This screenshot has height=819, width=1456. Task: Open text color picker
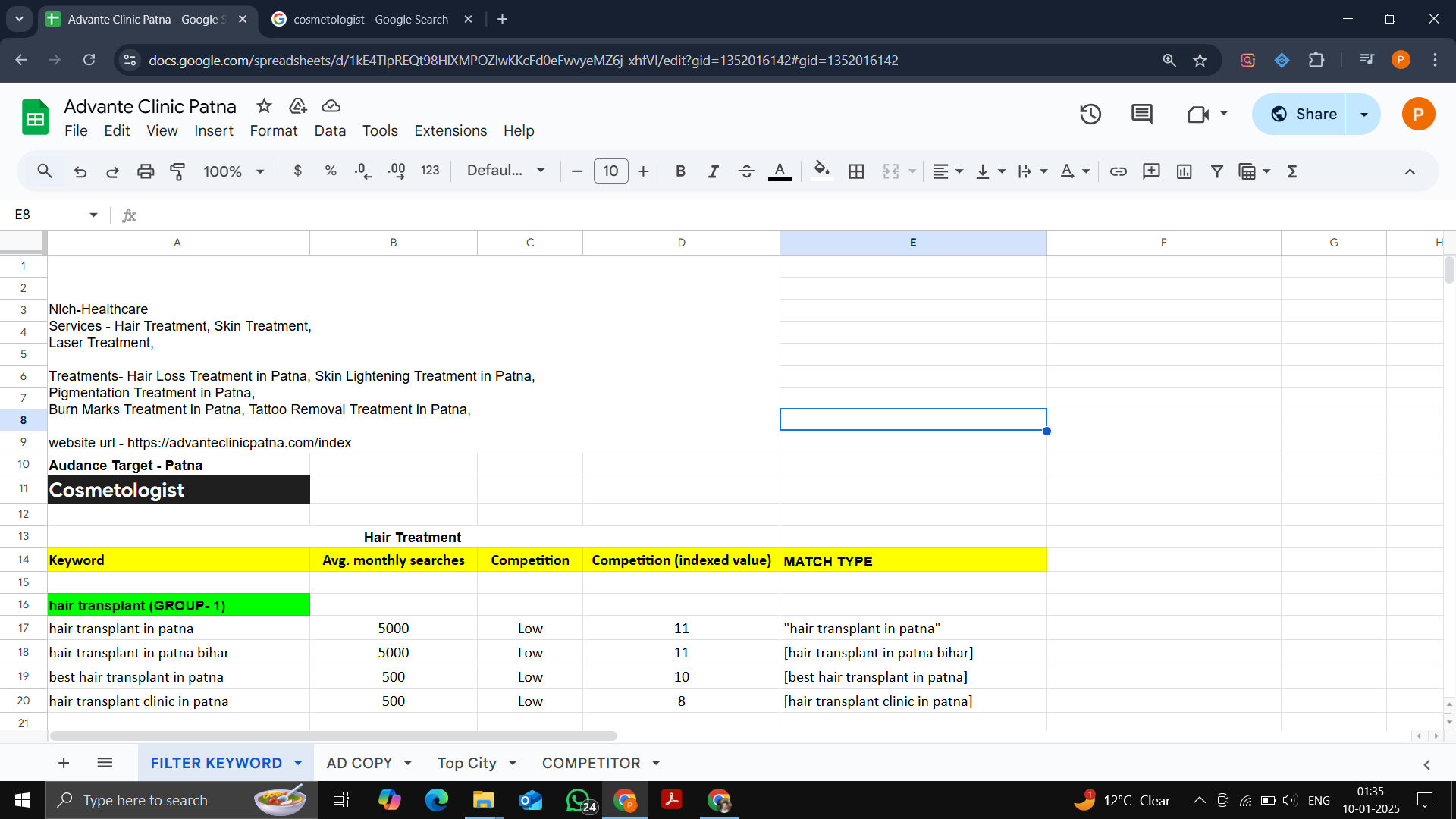point(780,171)
